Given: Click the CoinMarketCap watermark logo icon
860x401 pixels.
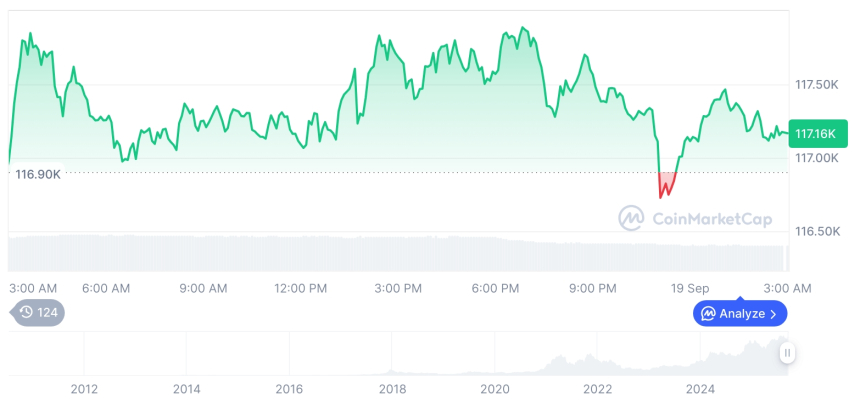Looking at the screenshot, I should tap(631, 218).
